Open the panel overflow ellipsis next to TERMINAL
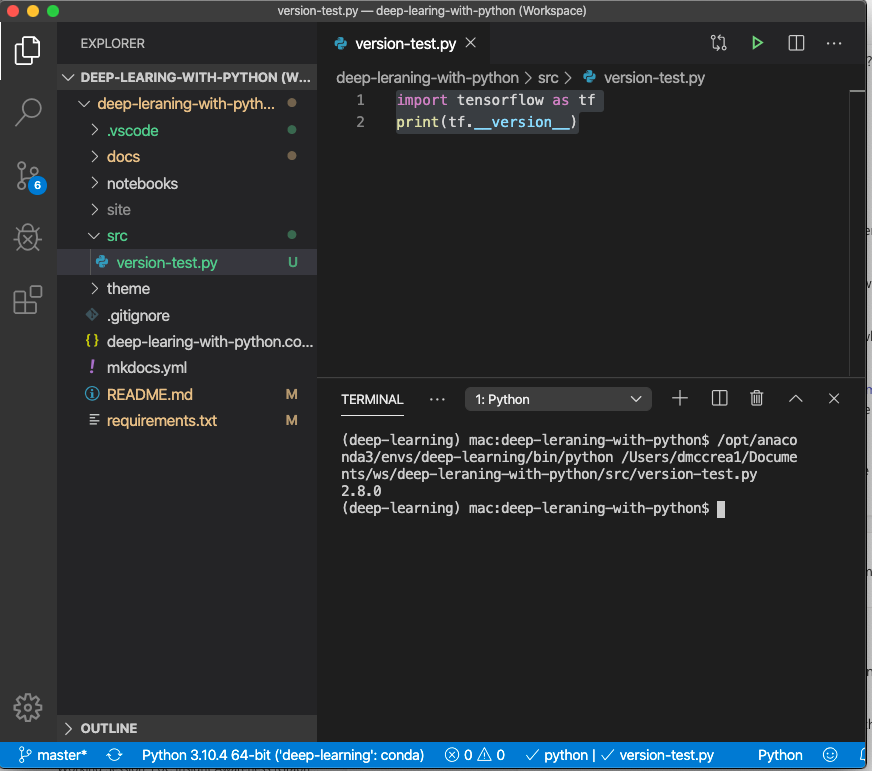This screenshot has height=771, width=872. [437, 399]
